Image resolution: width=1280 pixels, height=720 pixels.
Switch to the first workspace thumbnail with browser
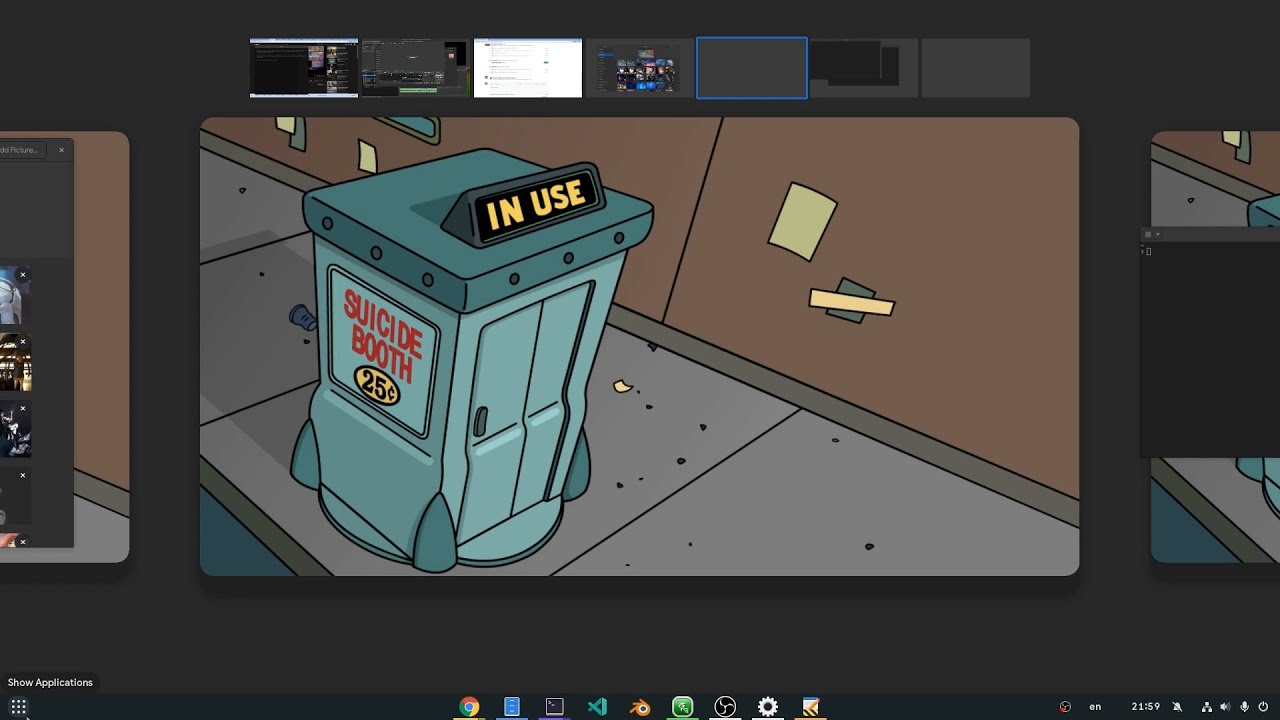tap(304, 68)
